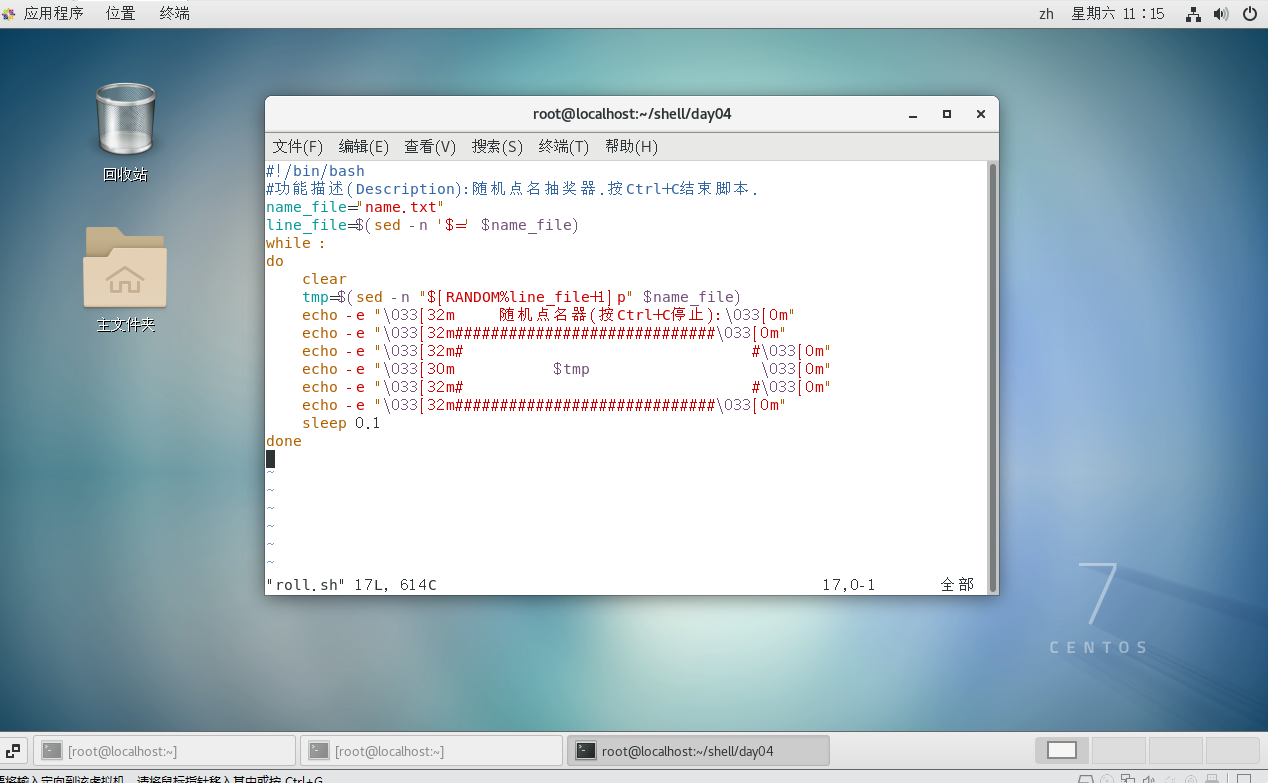Open the 查看(V) menu

[x=430, y=147]
